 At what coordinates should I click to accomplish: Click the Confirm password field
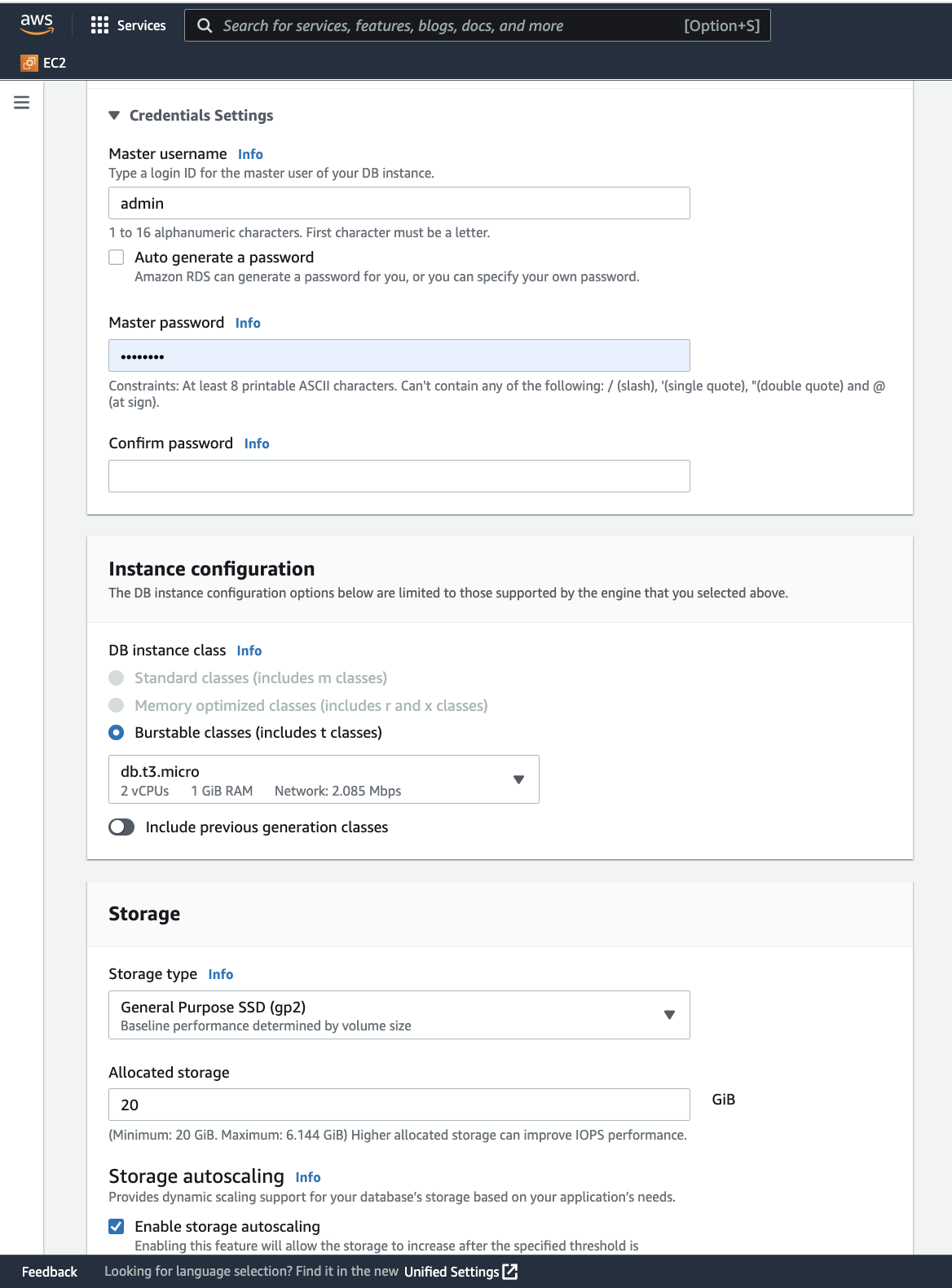coord(399,476)
